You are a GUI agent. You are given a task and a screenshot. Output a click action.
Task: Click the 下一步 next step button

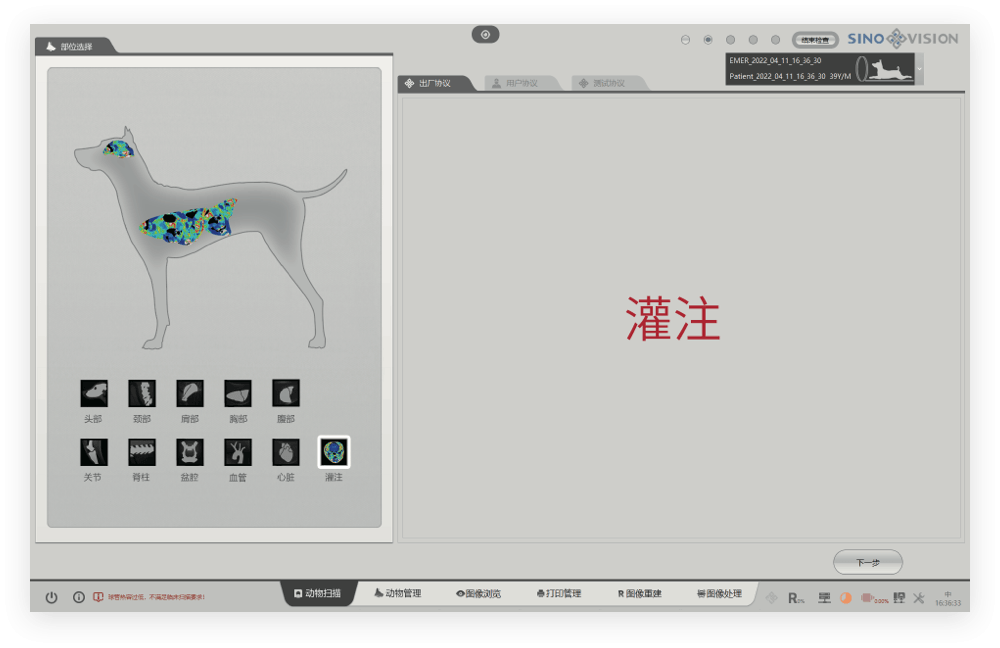[867, 562]
